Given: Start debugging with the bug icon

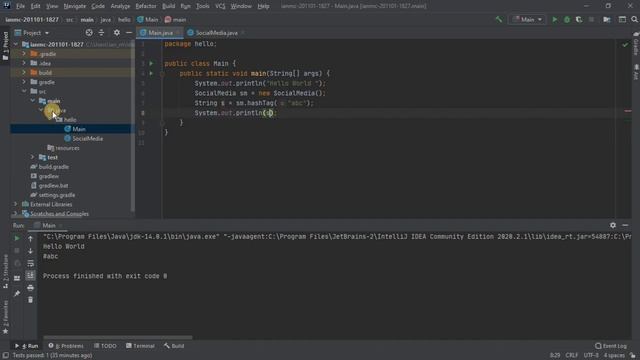Looking at the screenshot, I should point(567,20).
